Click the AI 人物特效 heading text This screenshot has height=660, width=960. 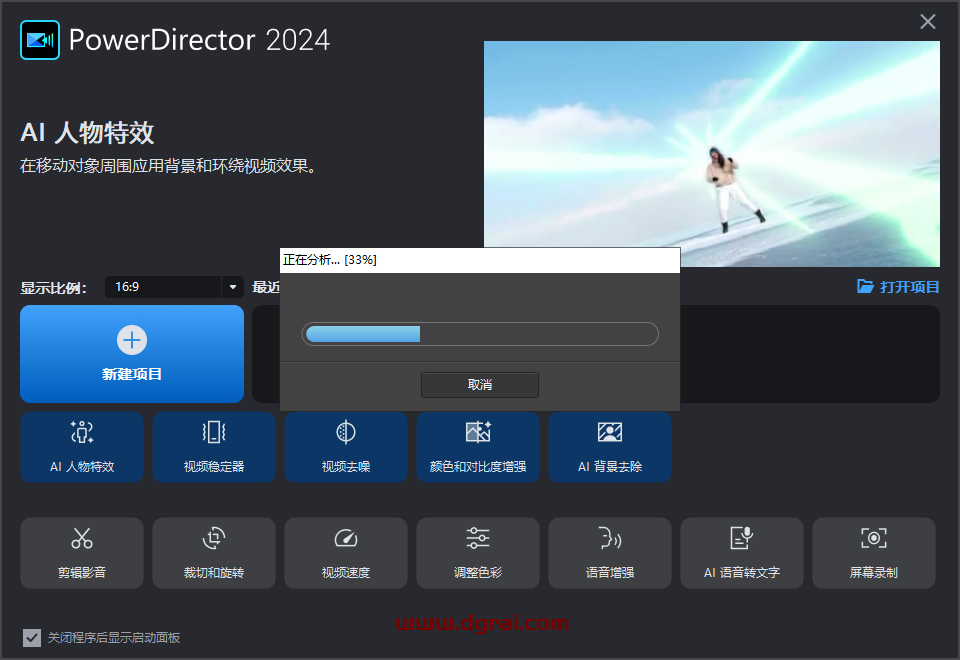click(87, 133)
